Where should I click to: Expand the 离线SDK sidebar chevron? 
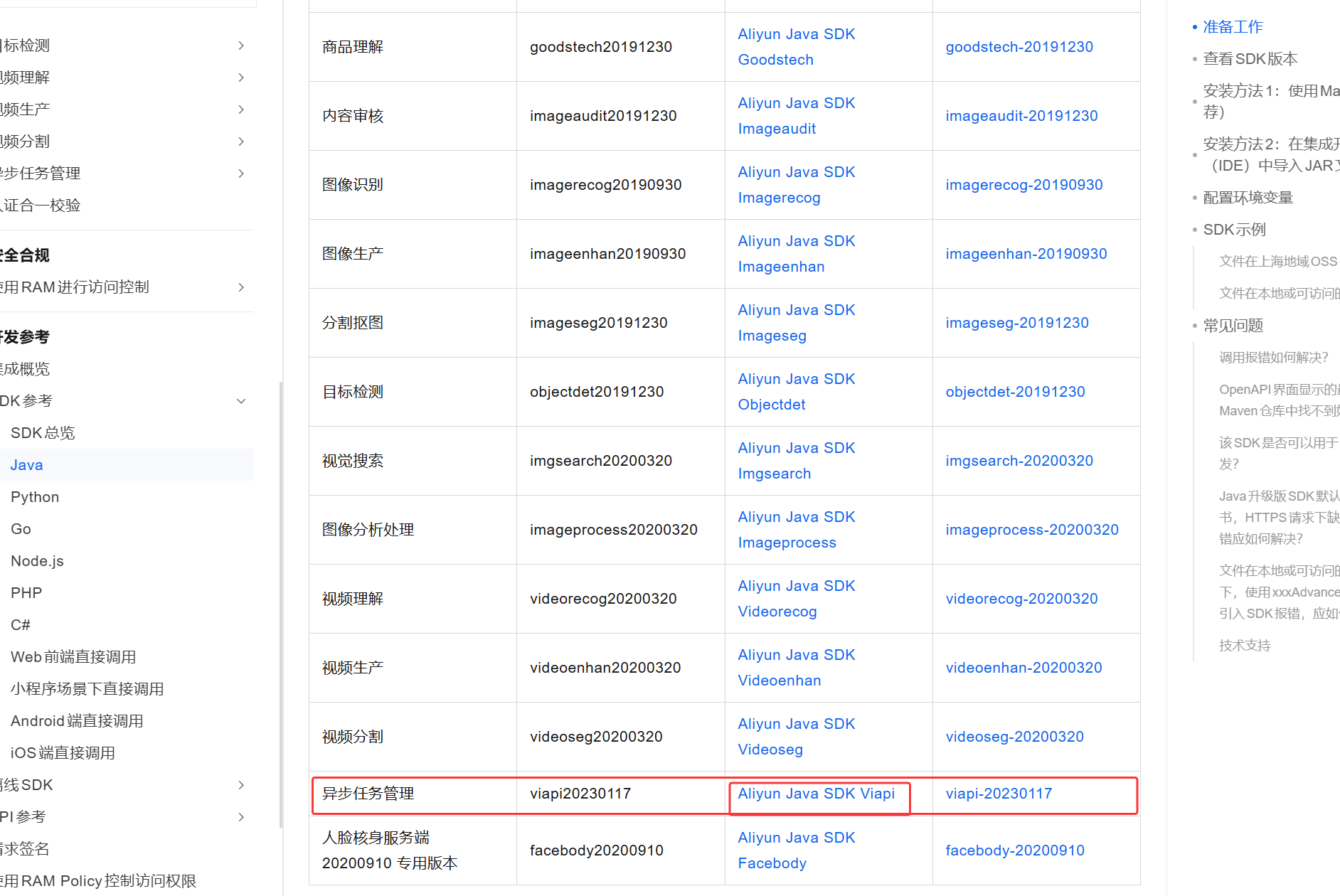click(x=241, y=785)
